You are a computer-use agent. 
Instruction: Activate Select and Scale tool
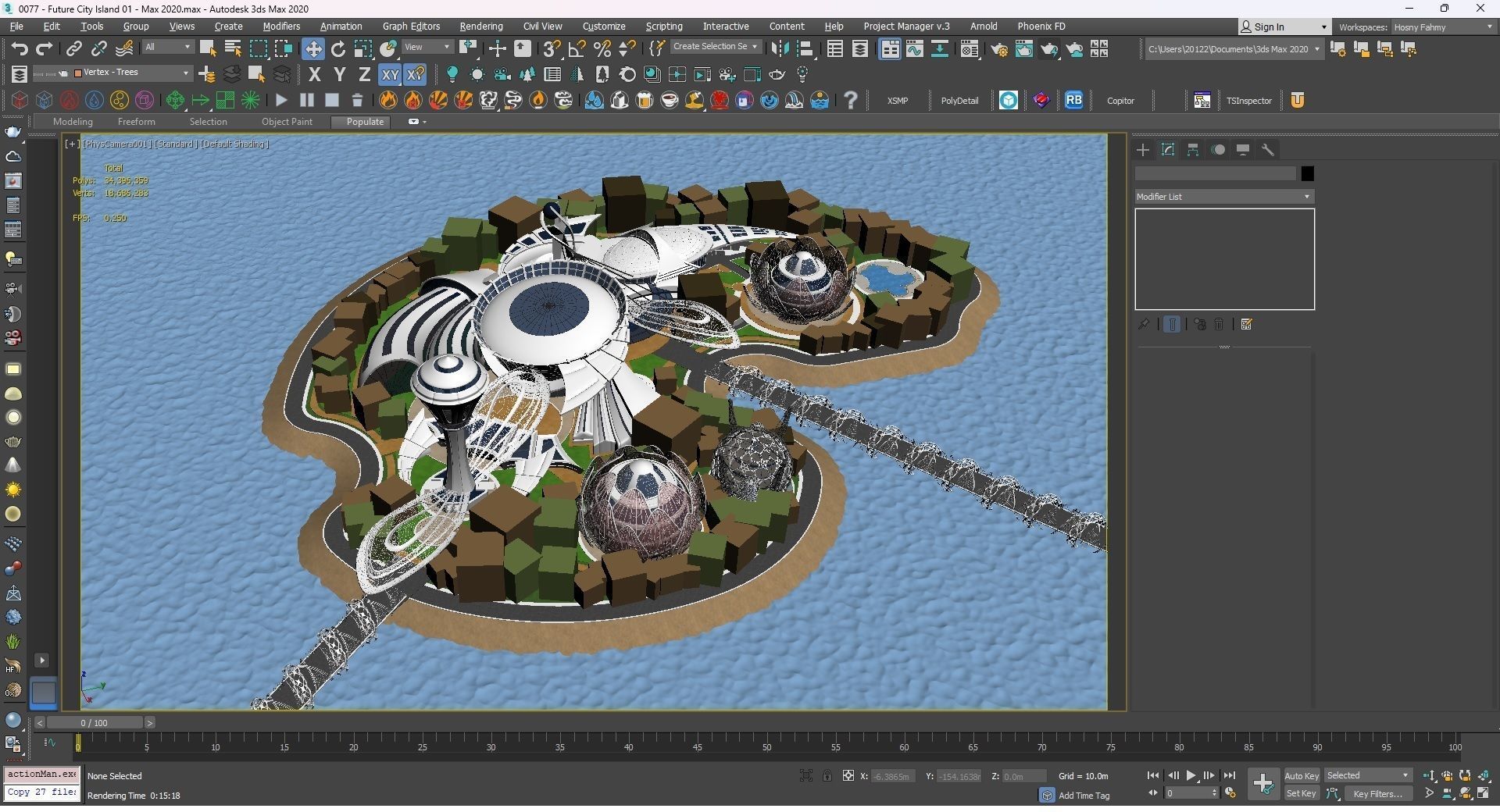(363, 48)
